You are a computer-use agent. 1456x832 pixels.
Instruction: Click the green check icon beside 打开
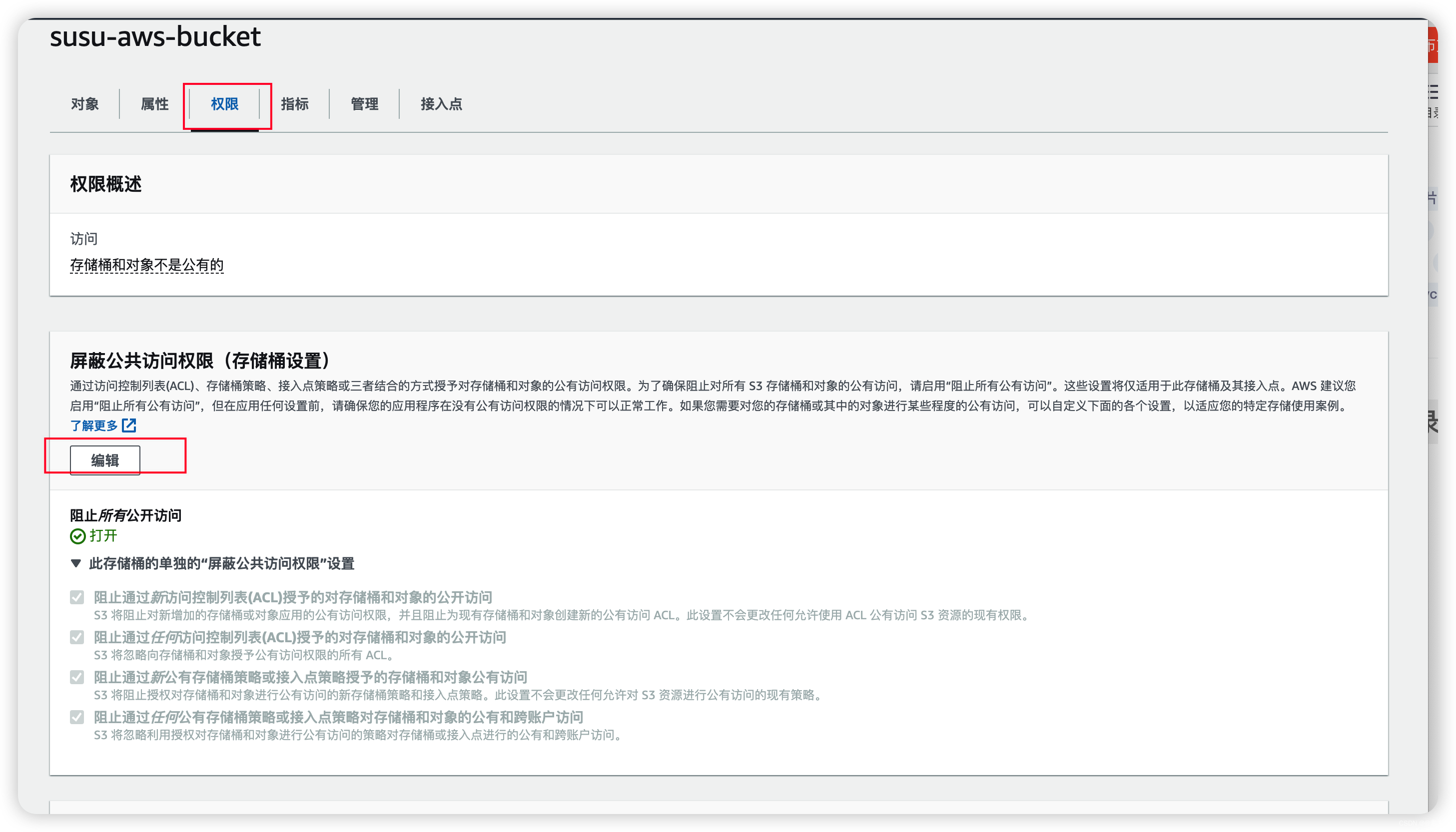coord(78,536)
